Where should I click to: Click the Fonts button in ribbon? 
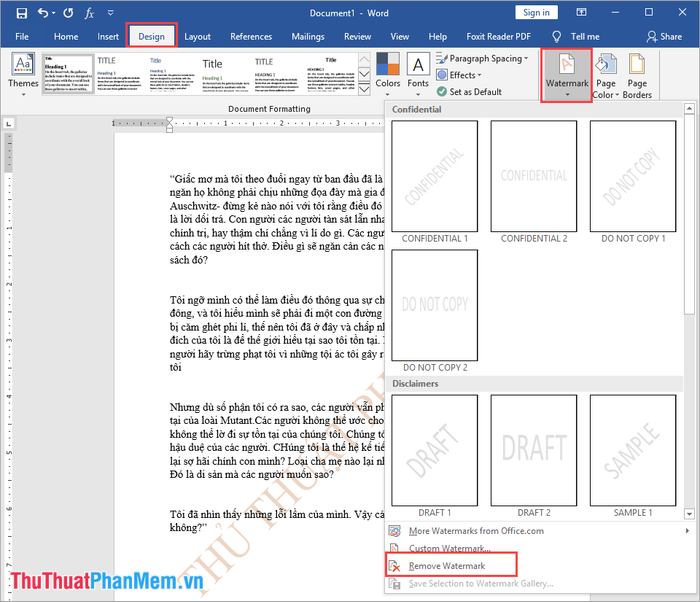(418, 72)
